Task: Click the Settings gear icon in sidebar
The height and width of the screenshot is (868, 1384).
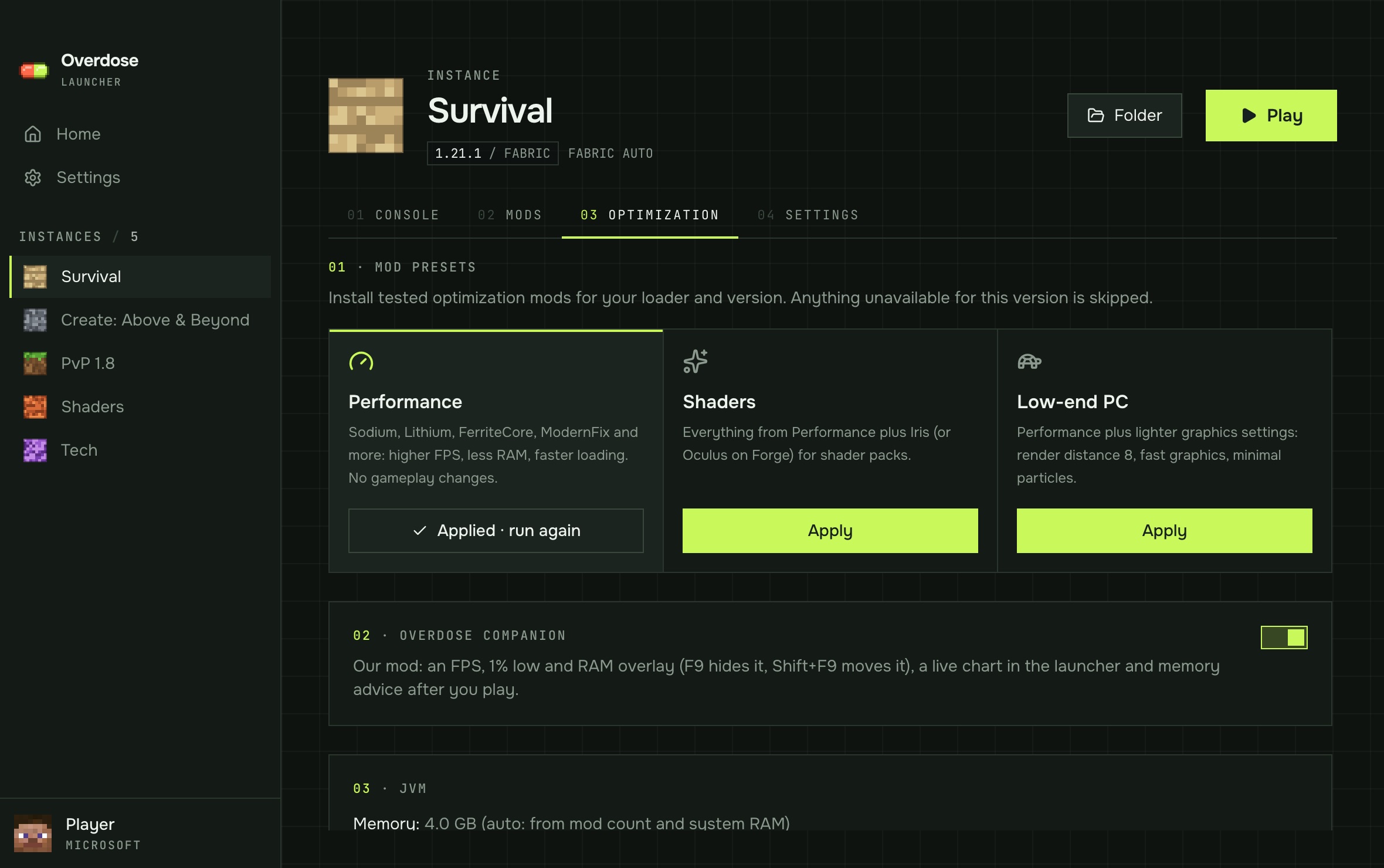Action: (33, 178)
